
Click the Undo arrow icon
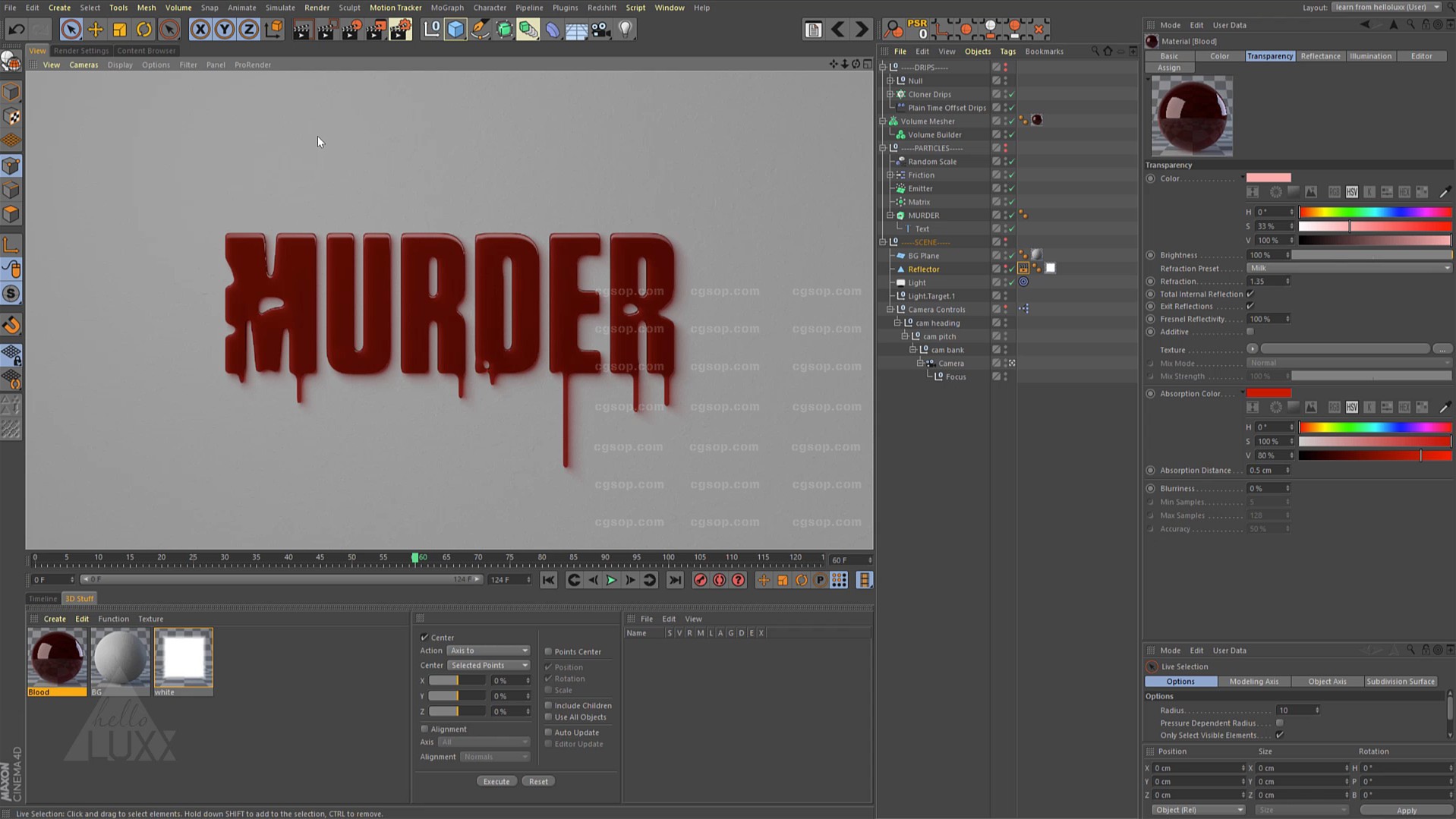click(x=16, y=30)
